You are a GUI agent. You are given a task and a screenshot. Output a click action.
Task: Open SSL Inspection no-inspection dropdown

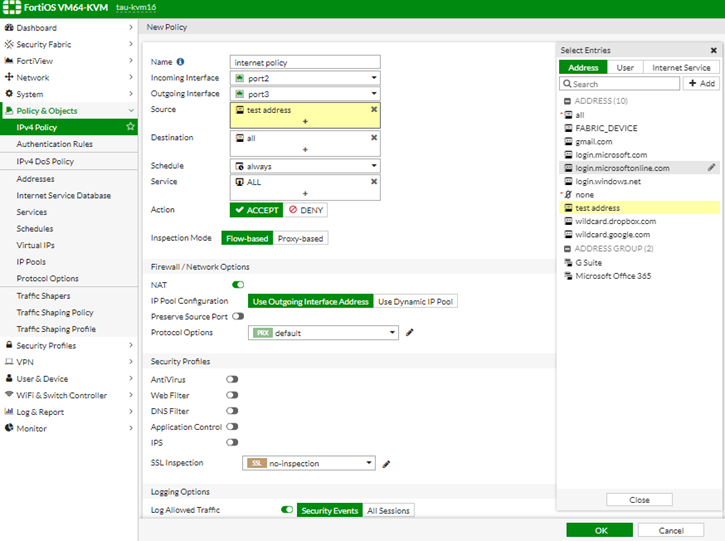(309, 463)
